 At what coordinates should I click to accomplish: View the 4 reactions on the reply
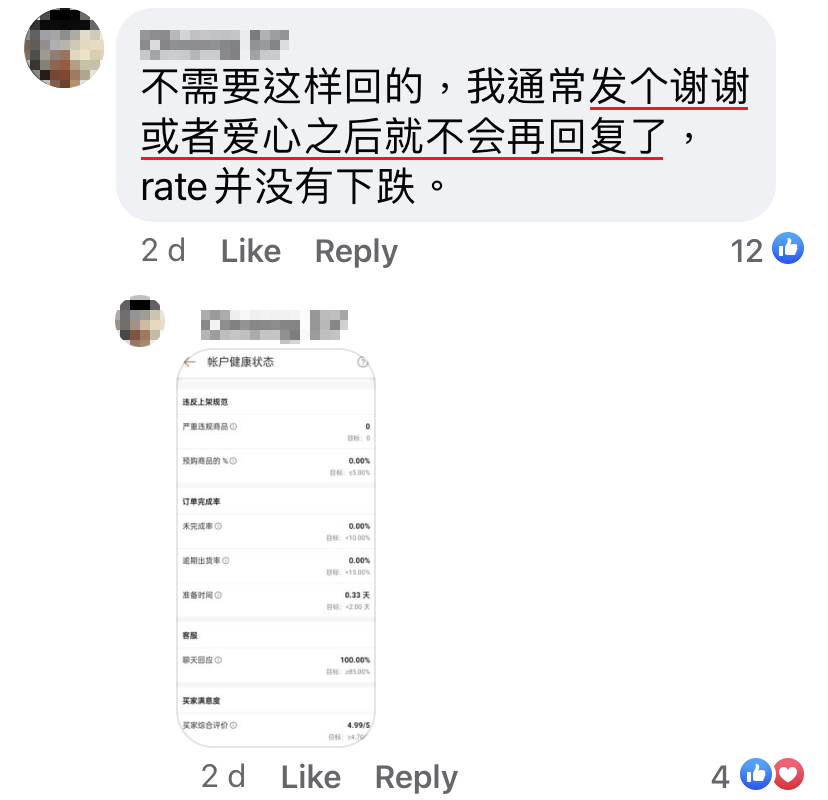coord(720,777)
